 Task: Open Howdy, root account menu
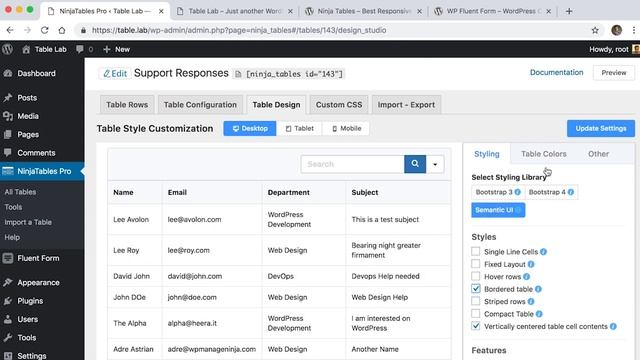pyautogui.click(x=614, y=49)
